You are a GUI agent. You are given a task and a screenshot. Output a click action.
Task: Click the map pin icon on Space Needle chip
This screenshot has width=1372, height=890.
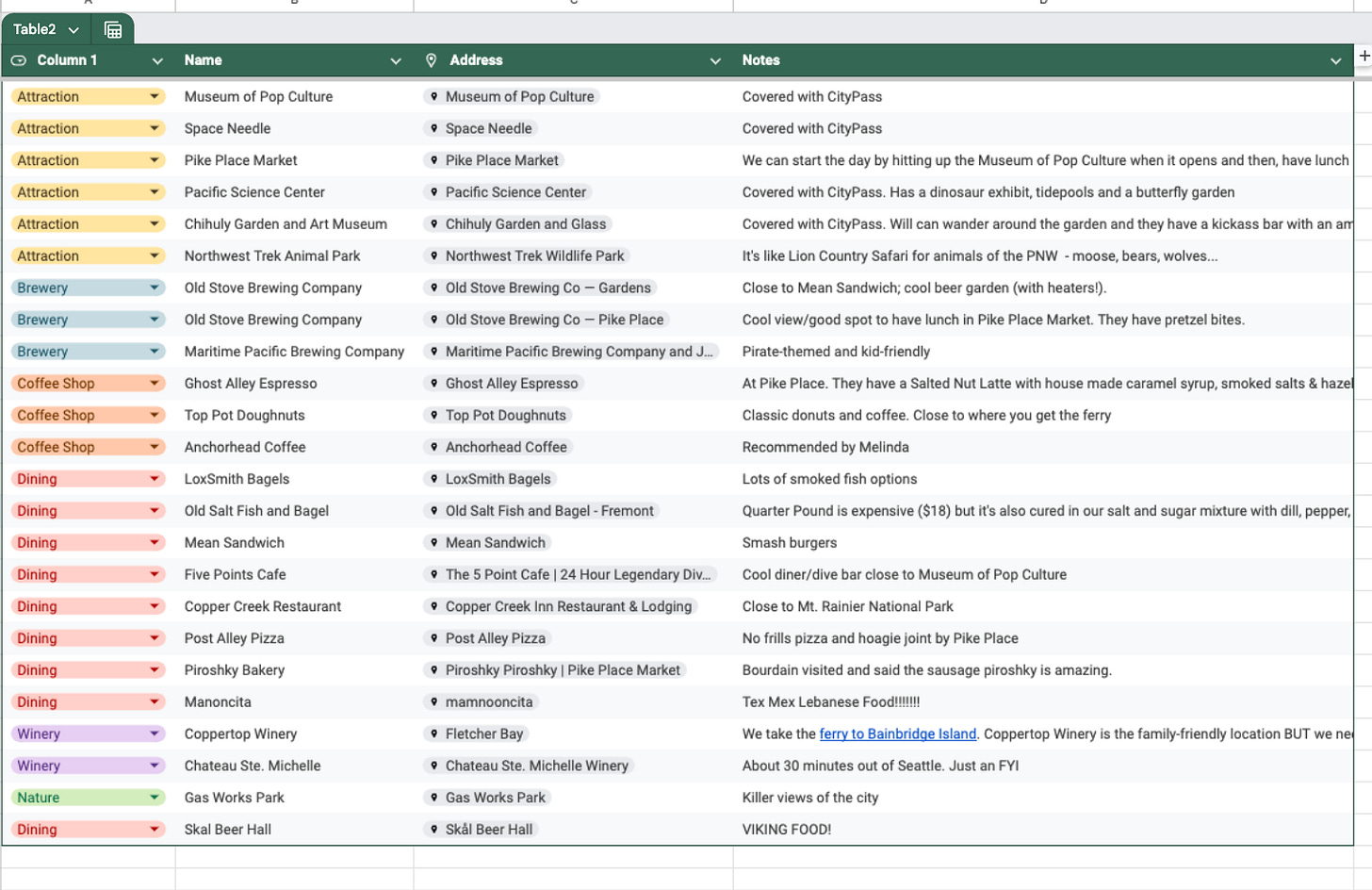pyautogui.click(x=433, y=128)
